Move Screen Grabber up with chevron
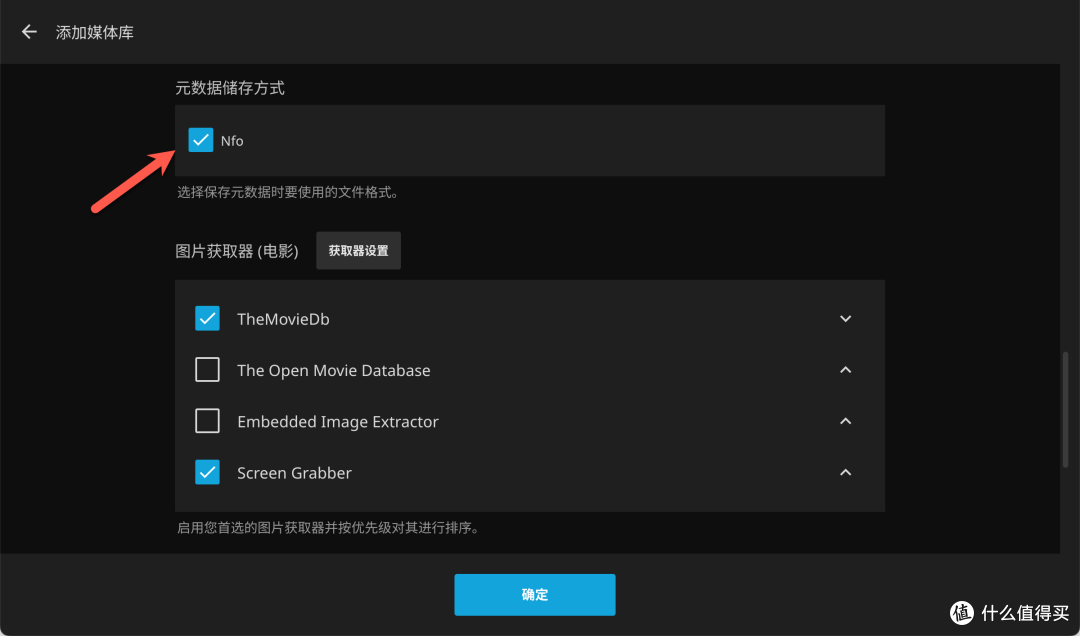The height and width of the screenshot is (636, 1080). [x=845, y=472]
